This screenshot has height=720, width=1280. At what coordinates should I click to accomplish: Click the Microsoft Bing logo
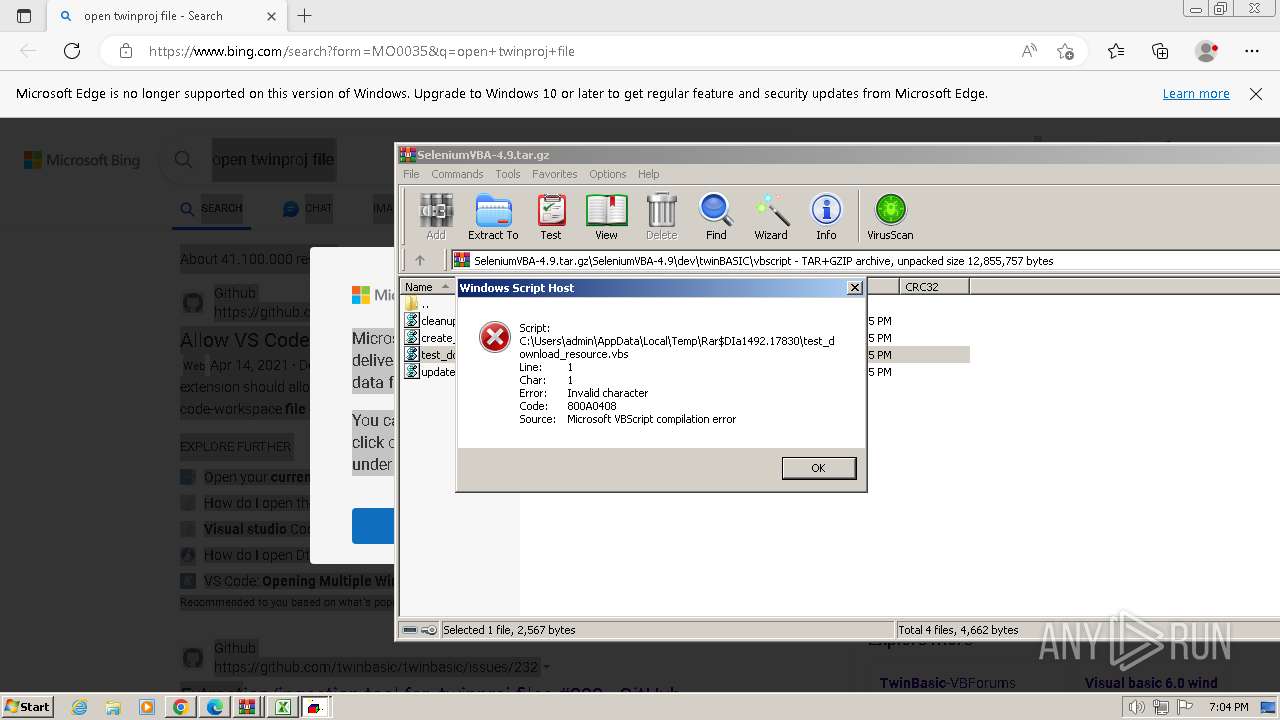pyautogui.click(x=82, y=160)
